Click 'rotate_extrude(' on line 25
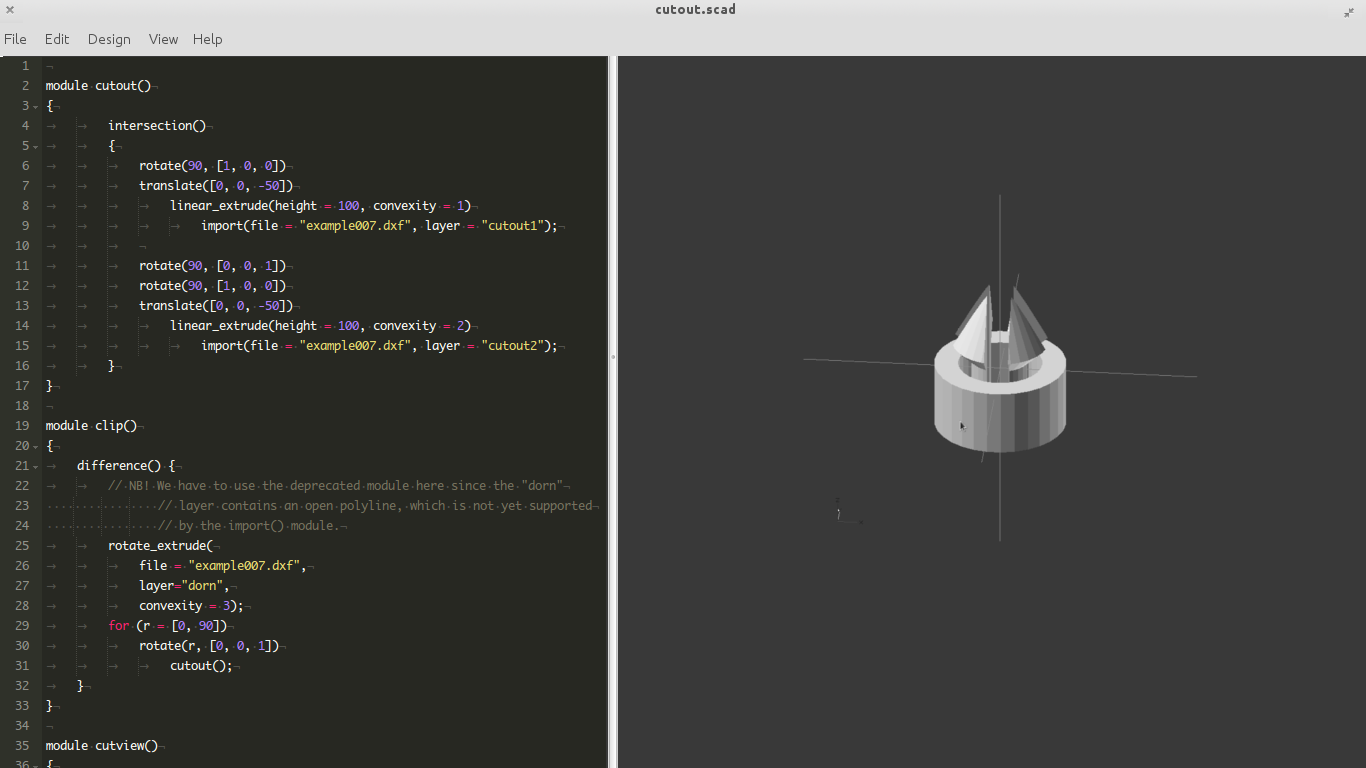 [160, 546]
